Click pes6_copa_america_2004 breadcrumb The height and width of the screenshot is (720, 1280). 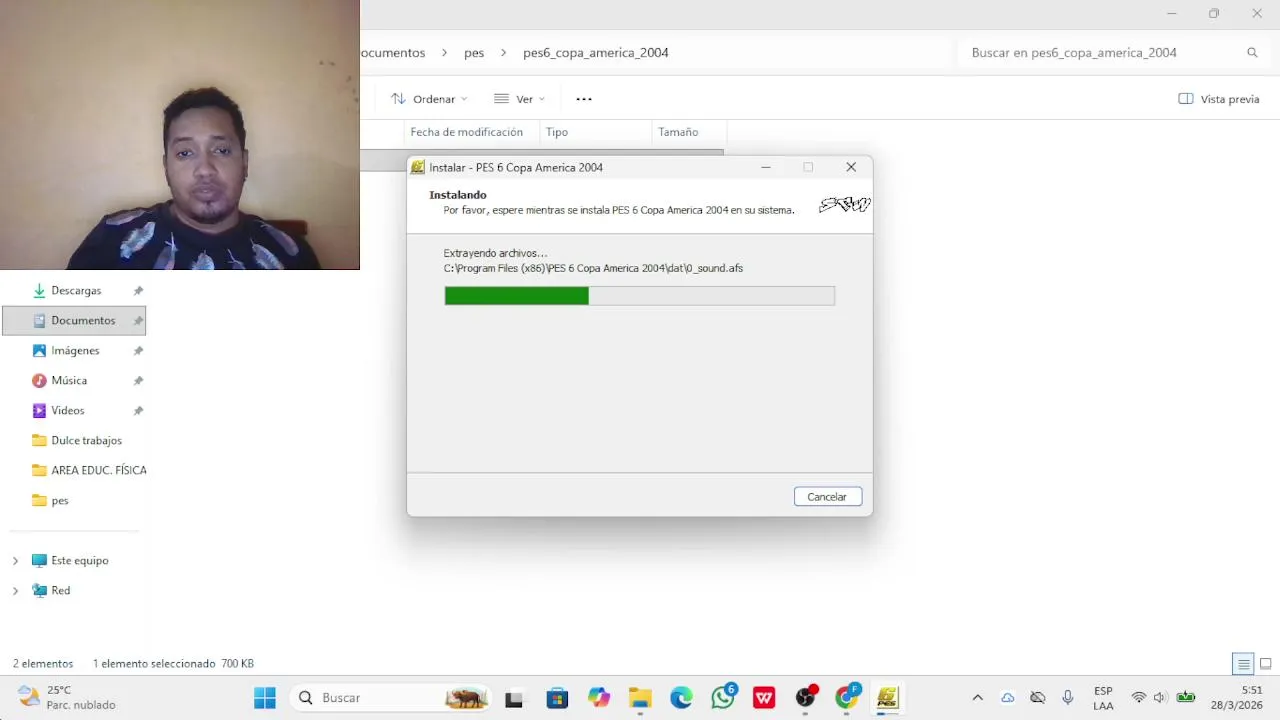point(596,53)
